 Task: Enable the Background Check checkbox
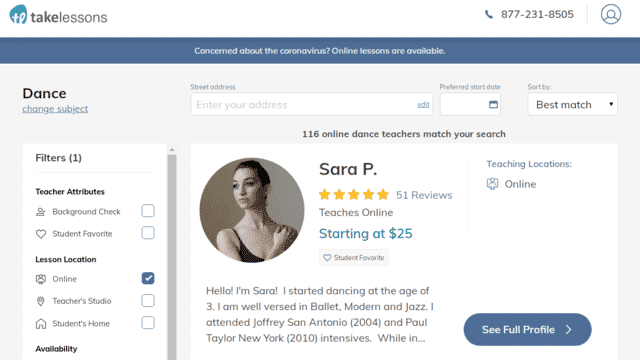click(148, 211)
